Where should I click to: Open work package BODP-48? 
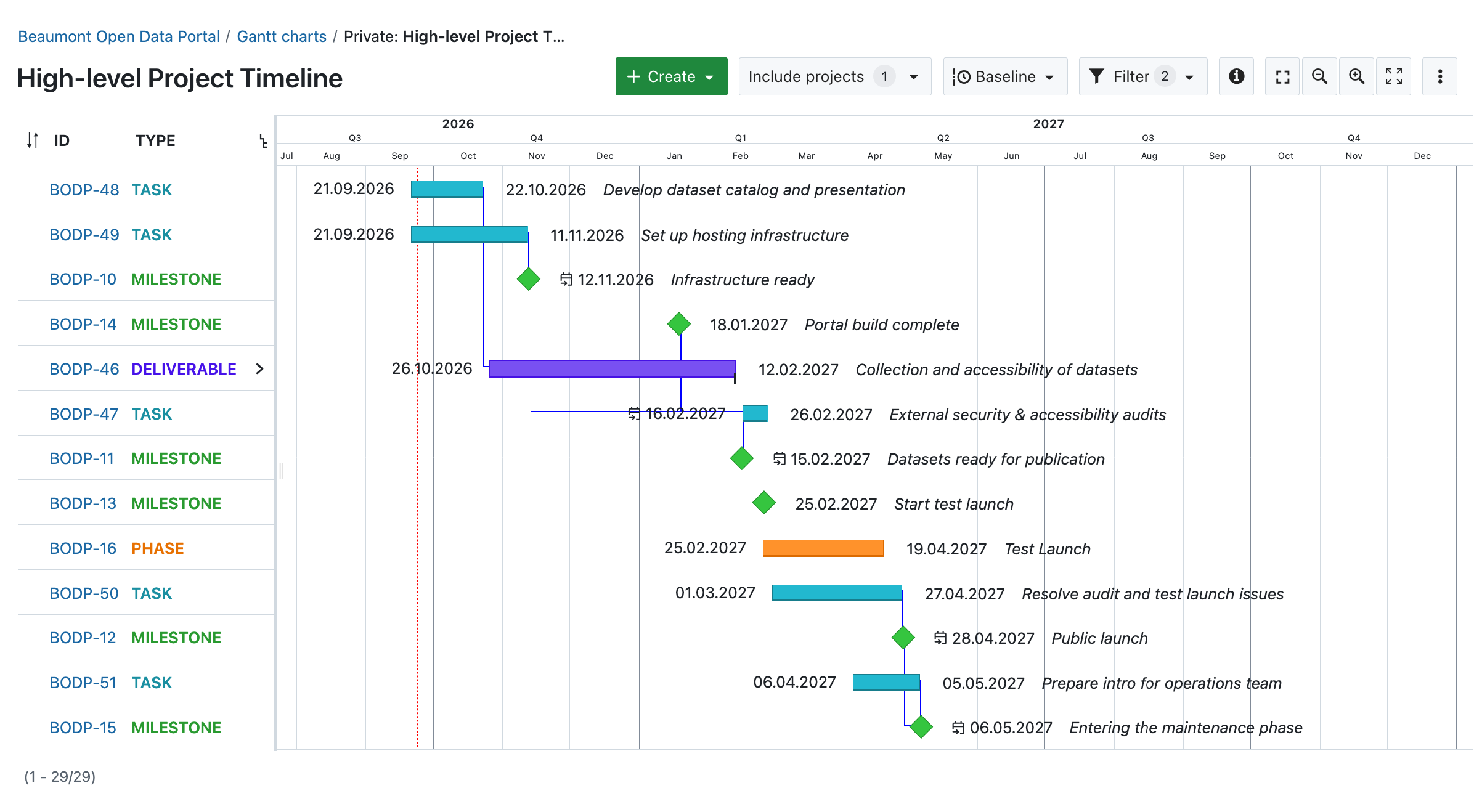coord(84,190)
